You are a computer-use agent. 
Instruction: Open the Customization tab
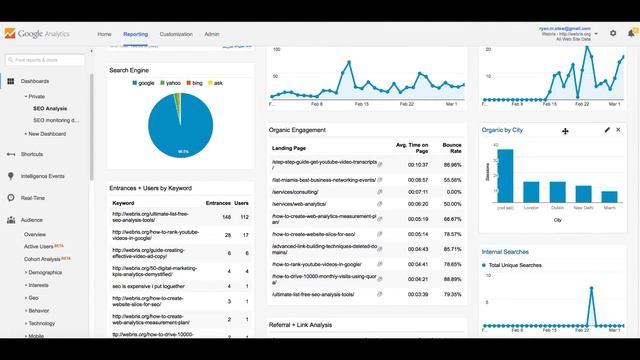pos(176,34)
